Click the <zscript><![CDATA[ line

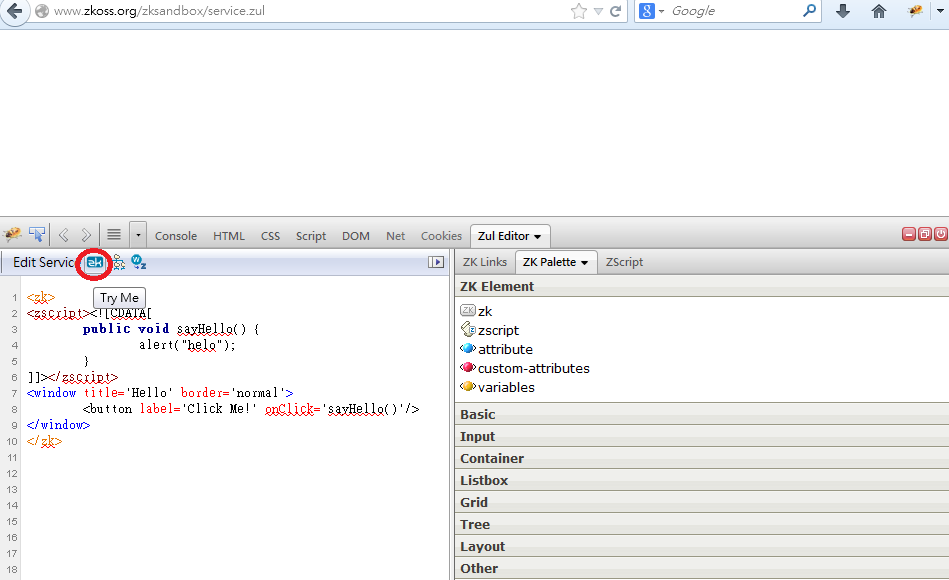tap(89, 313)
